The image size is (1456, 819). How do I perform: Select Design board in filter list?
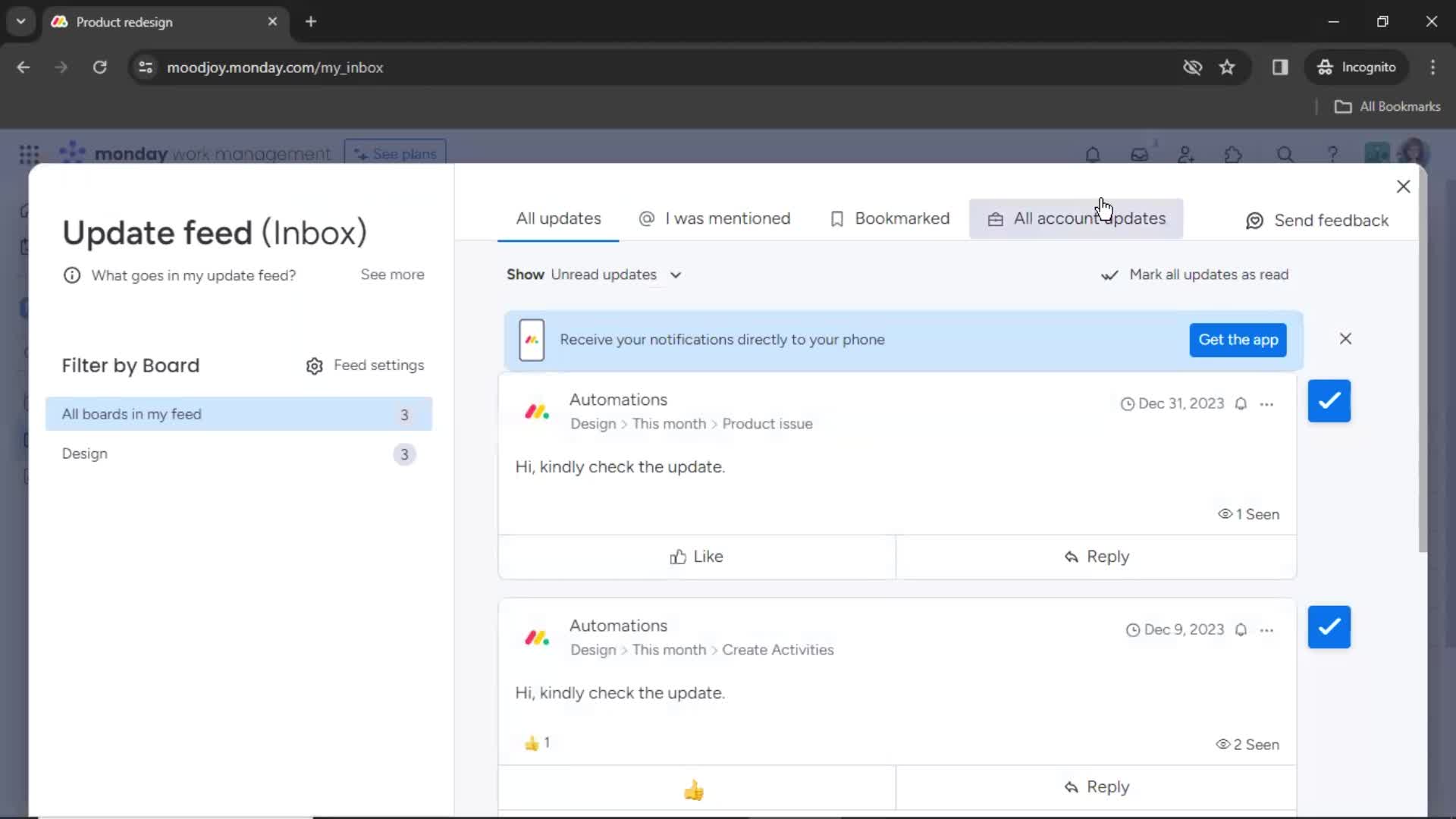[x=84, y=453]
